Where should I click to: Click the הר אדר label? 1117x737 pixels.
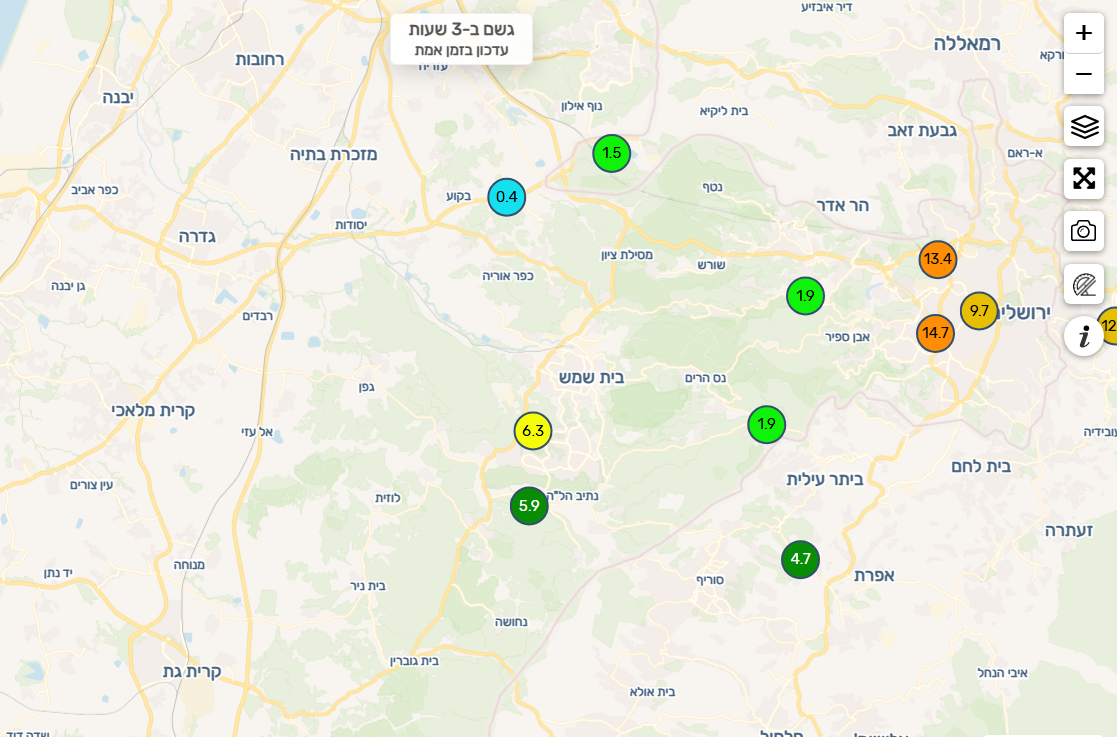842,206
